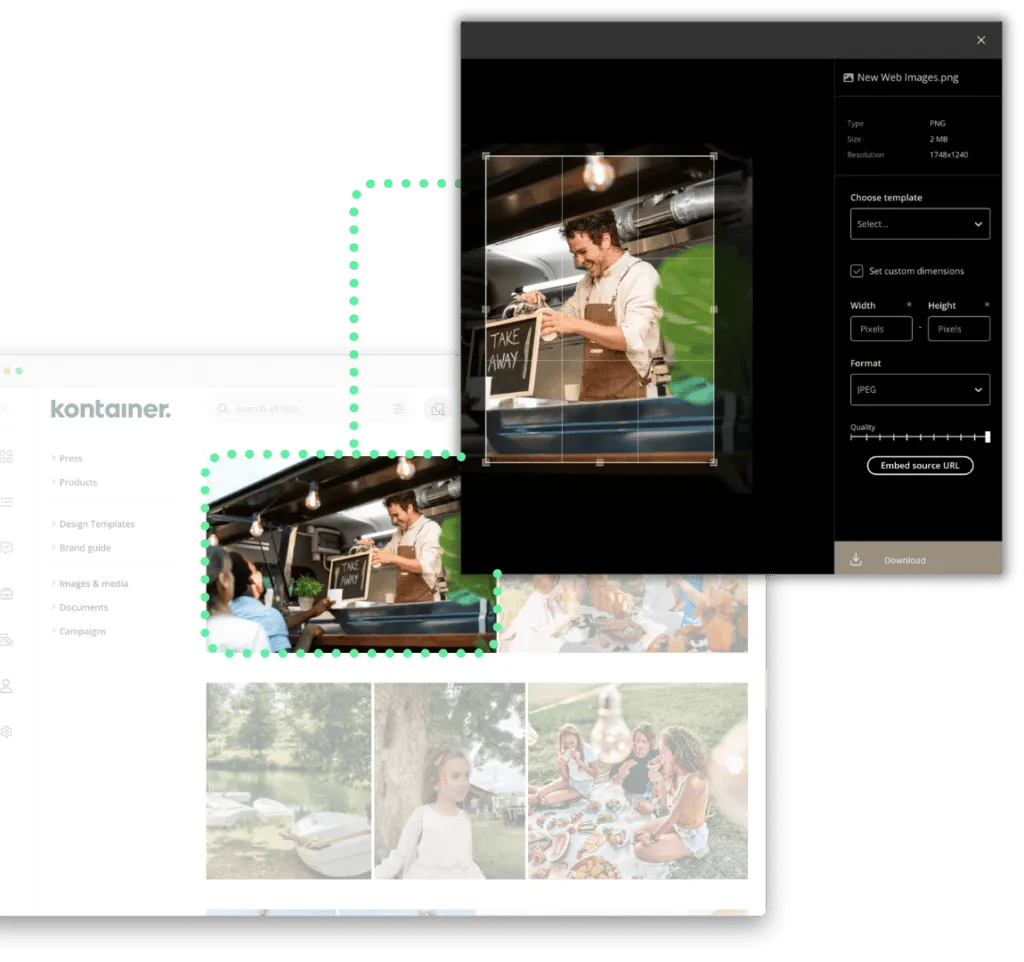Click the image file icon beside New Web Images.png
The width and height of the screenshot is (1024, 962).
[x=848, y=78]
